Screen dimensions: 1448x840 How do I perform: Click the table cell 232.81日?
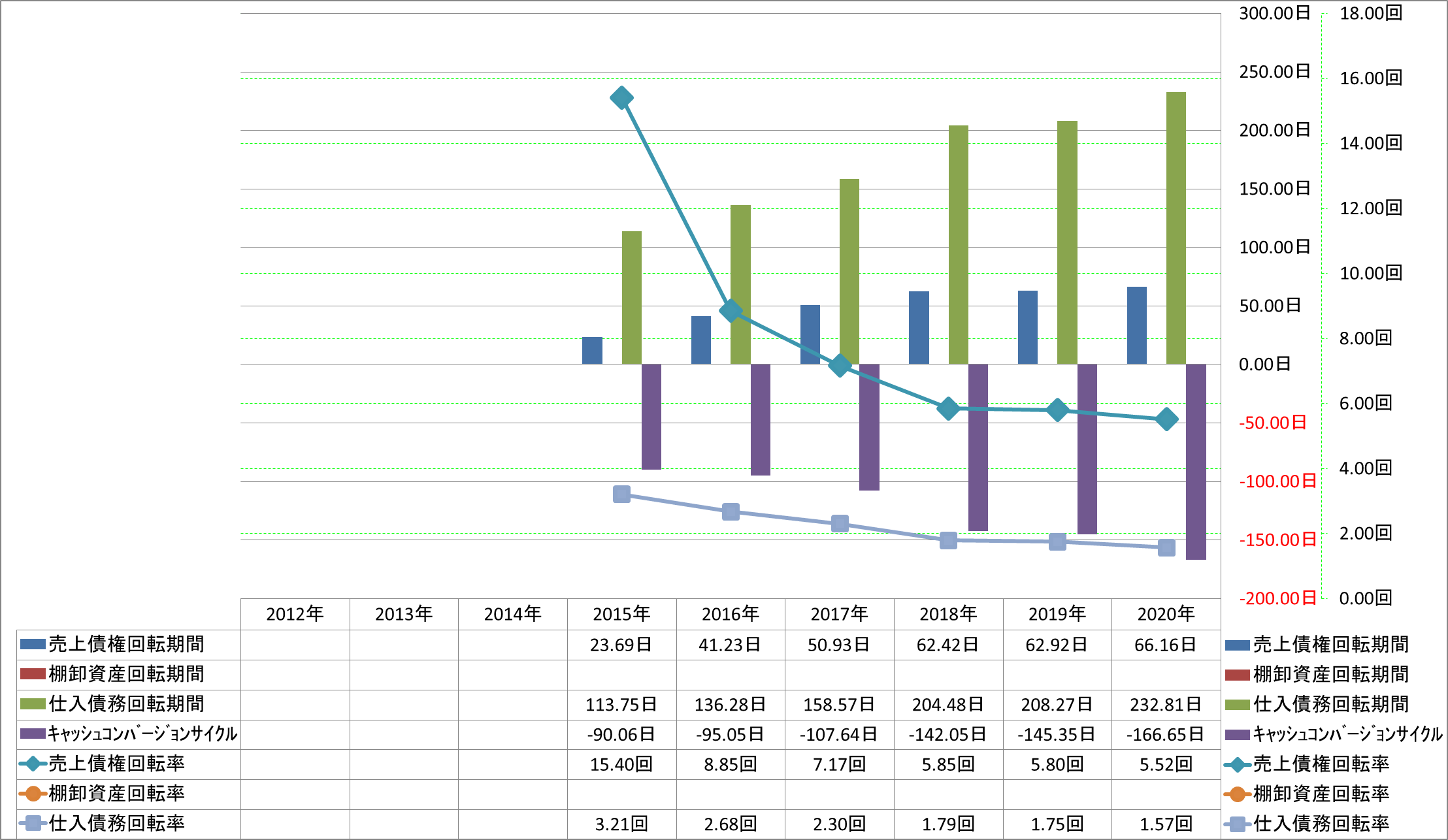point(1166,705)
